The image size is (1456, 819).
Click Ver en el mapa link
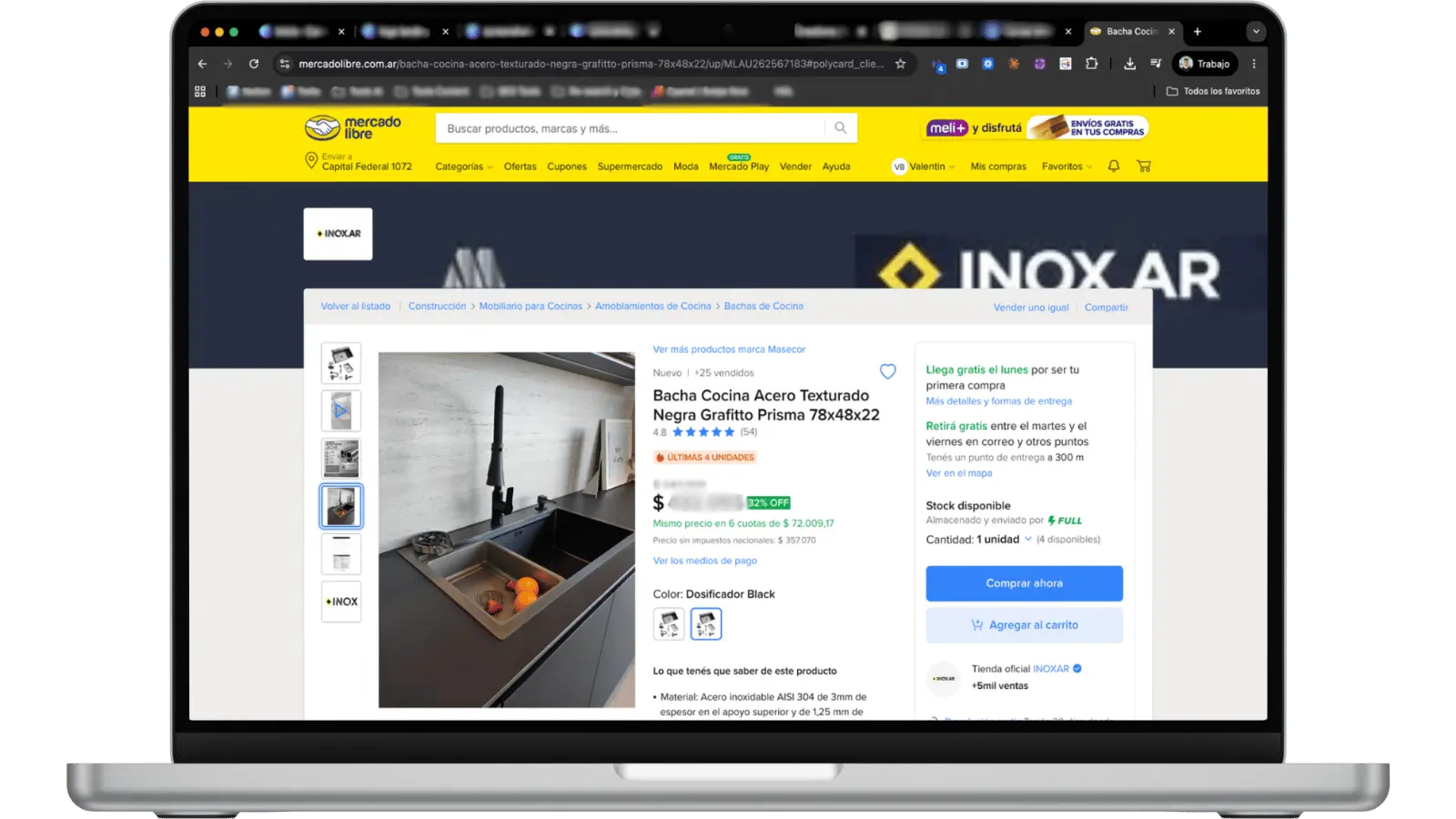(959, 473)
